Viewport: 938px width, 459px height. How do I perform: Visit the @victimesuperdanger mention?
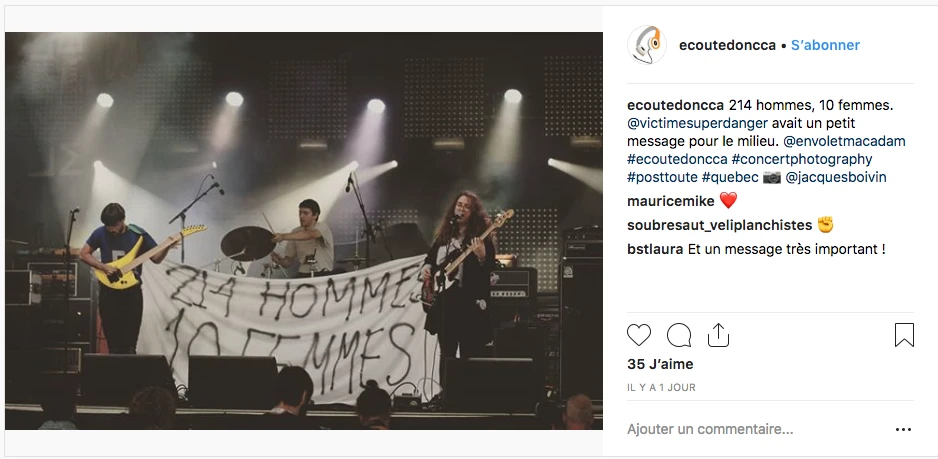[x=697, y=123]
